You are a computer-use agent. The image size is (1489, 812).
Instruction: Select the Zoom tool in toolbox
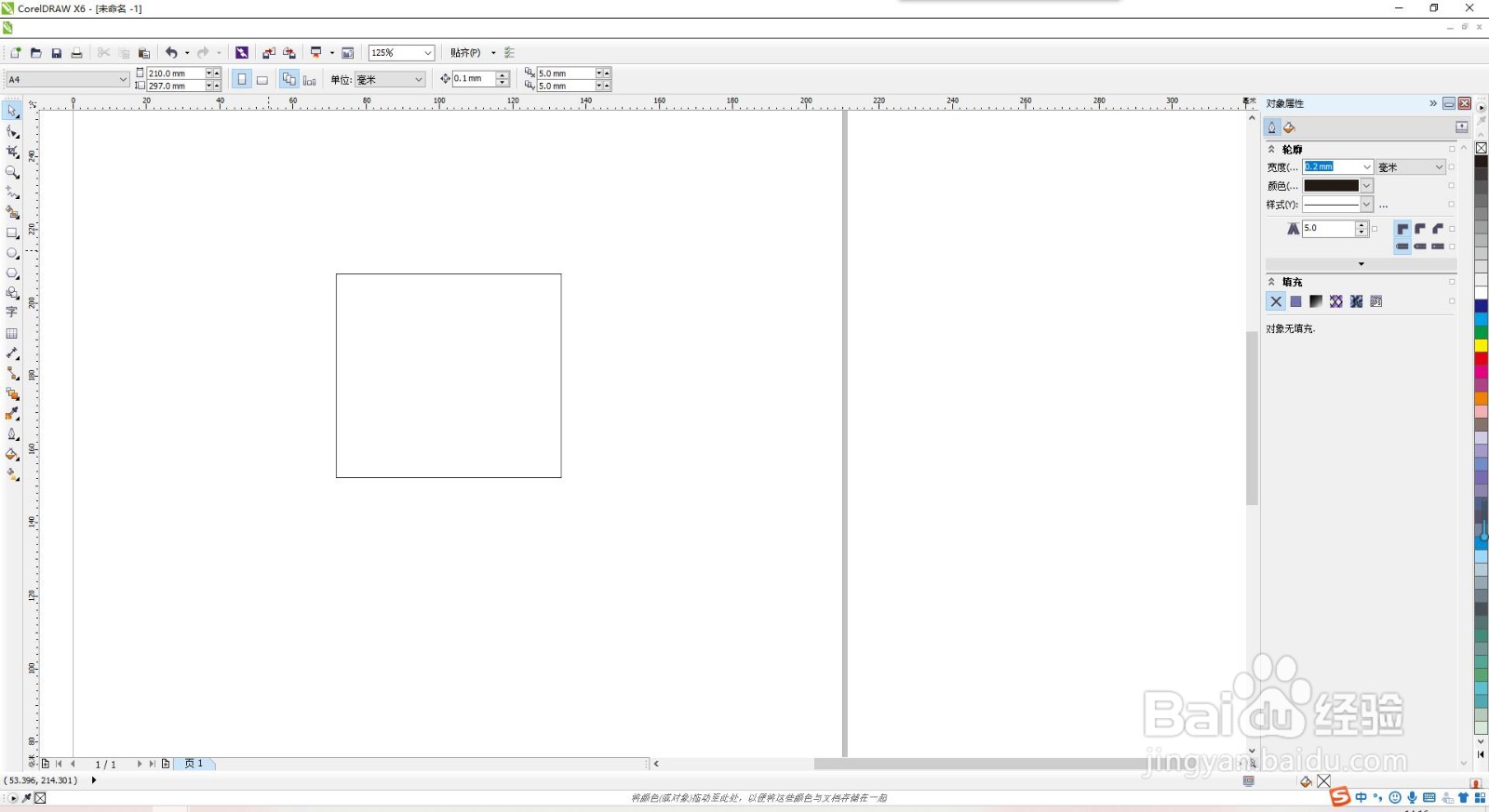pos(12,172)
